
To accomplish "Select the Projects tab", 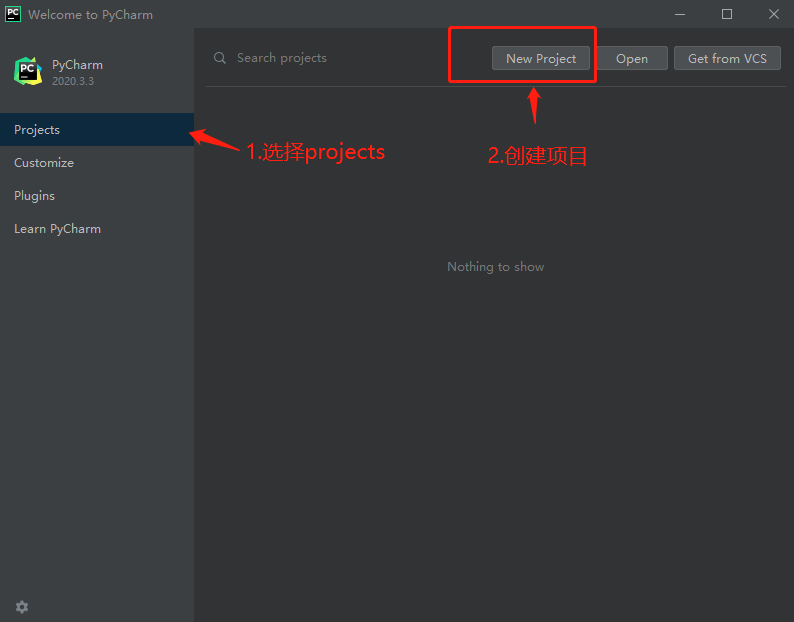I will point(97,130).
